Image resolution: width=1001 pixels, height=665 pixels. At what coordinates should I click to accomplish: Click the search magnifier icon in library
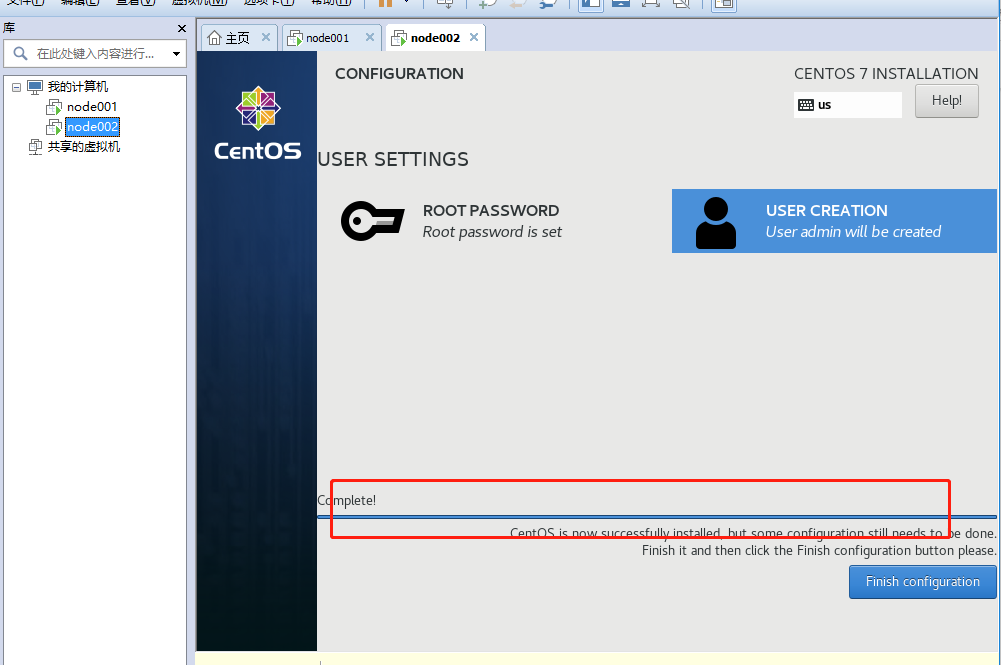coord(20,54)
